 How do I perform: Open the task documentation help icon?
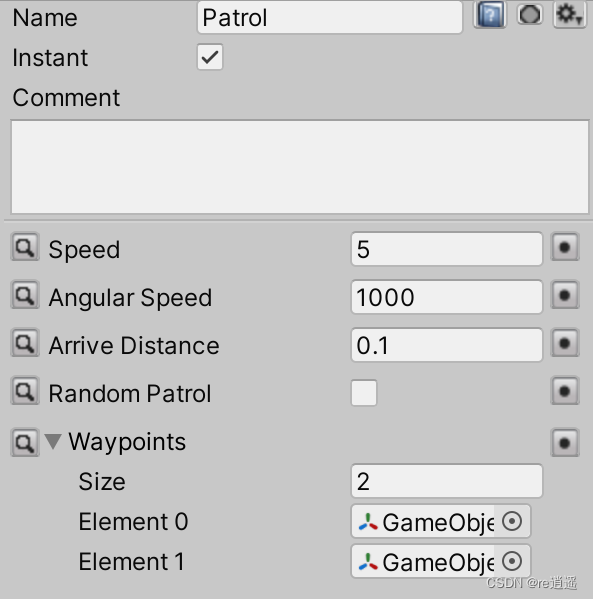click(x=490, y=15)
